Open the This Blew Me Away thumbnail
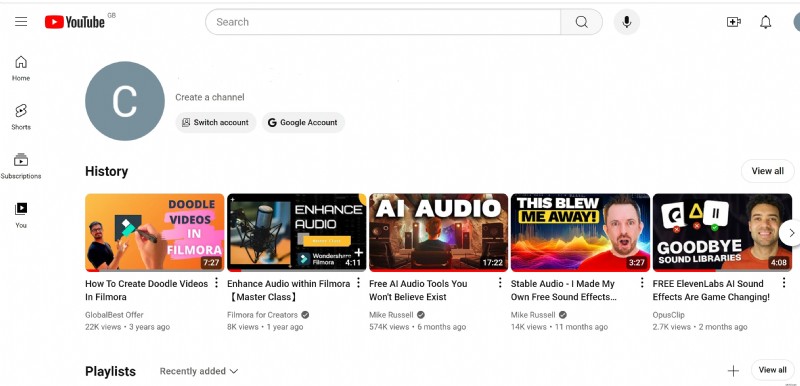 580,233
